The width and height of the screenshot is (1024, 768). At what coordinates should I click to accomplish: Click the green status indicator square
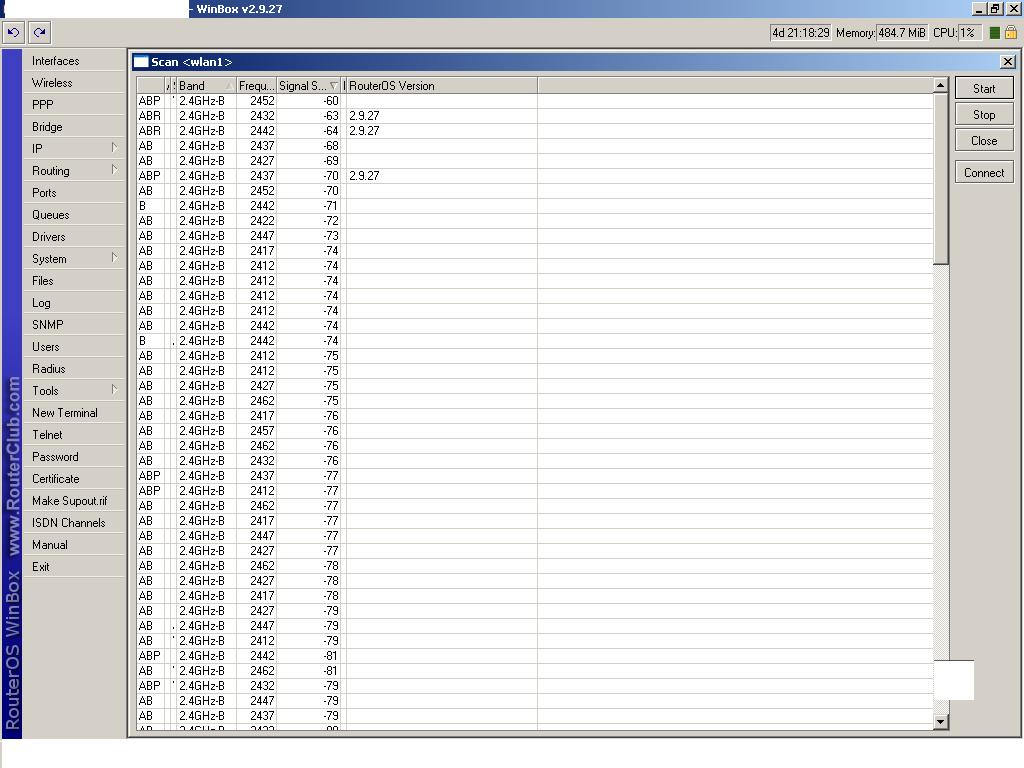[995, 33]
